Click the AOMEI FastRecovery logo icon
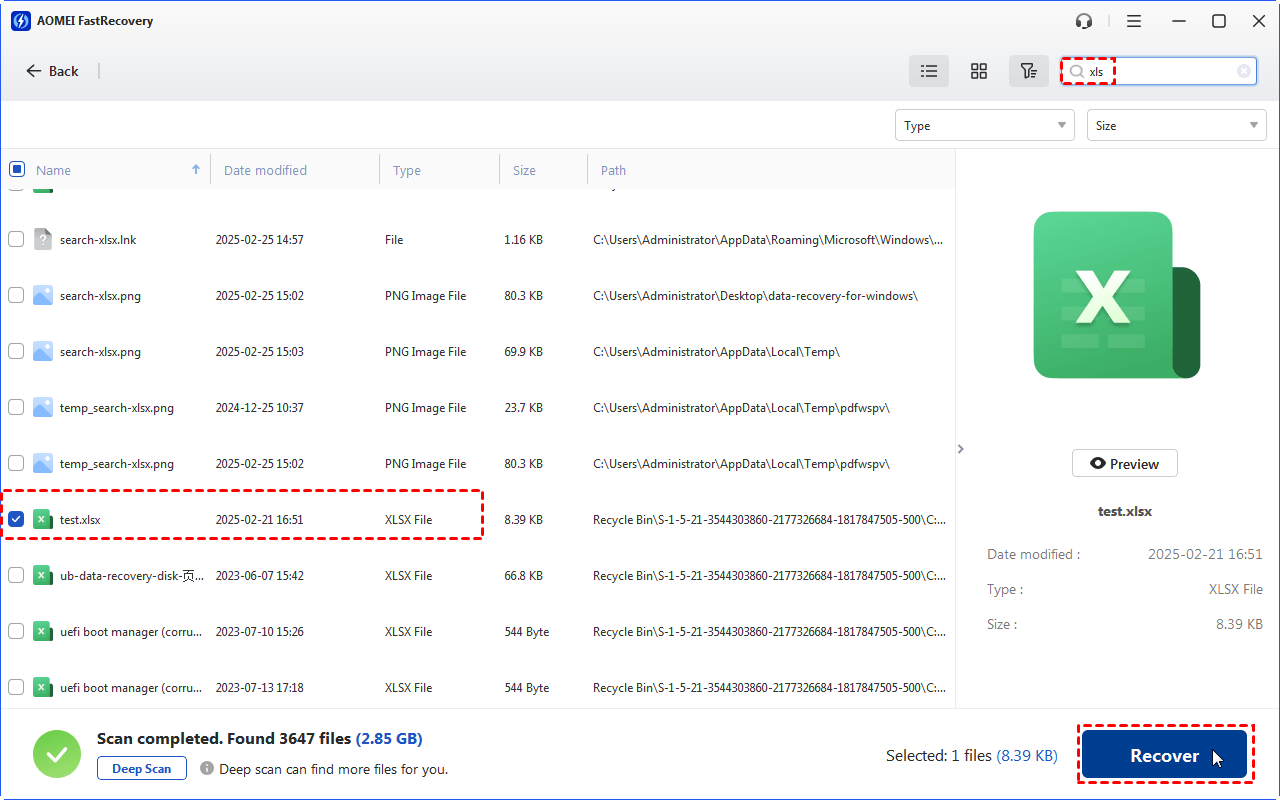This screenshot has width=1280, height=800. coord(22,21)
